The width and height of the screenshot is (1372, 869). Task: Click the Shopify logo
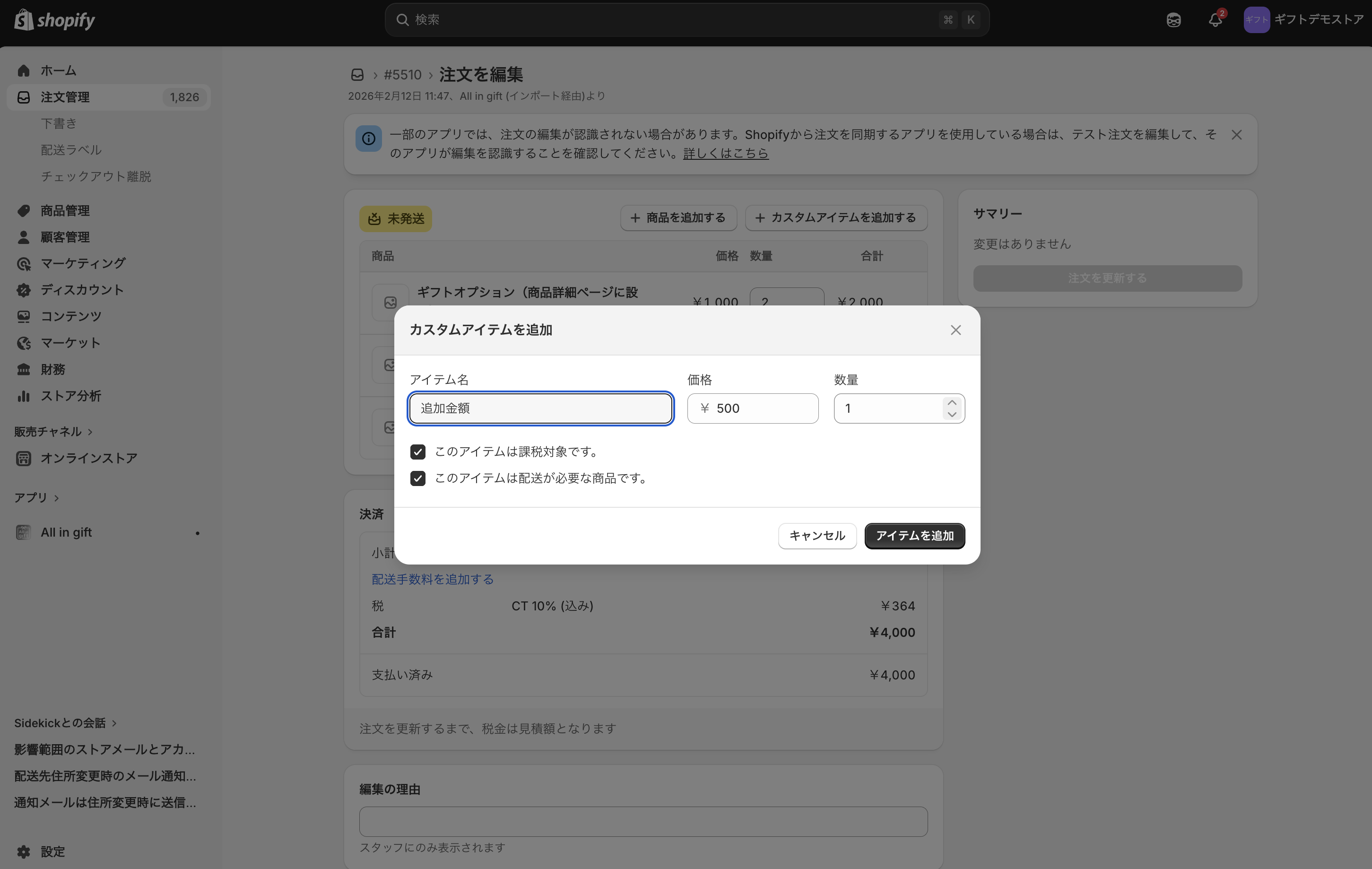[x=55, y=20]
